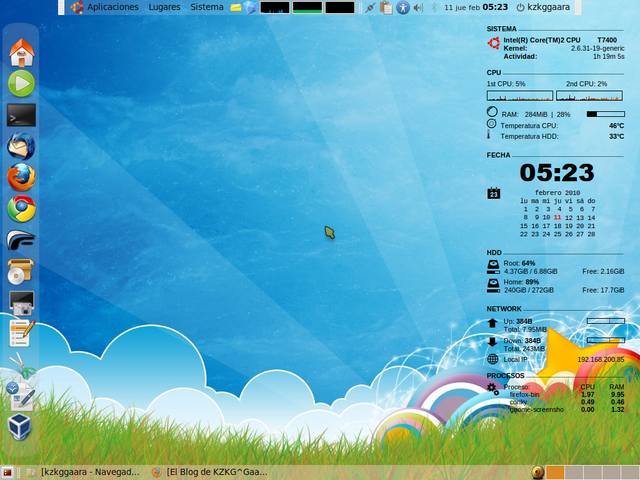The image size is (640, 480).
Task: Click the Local IP 192.168.200.85
Action: [601, 360]
